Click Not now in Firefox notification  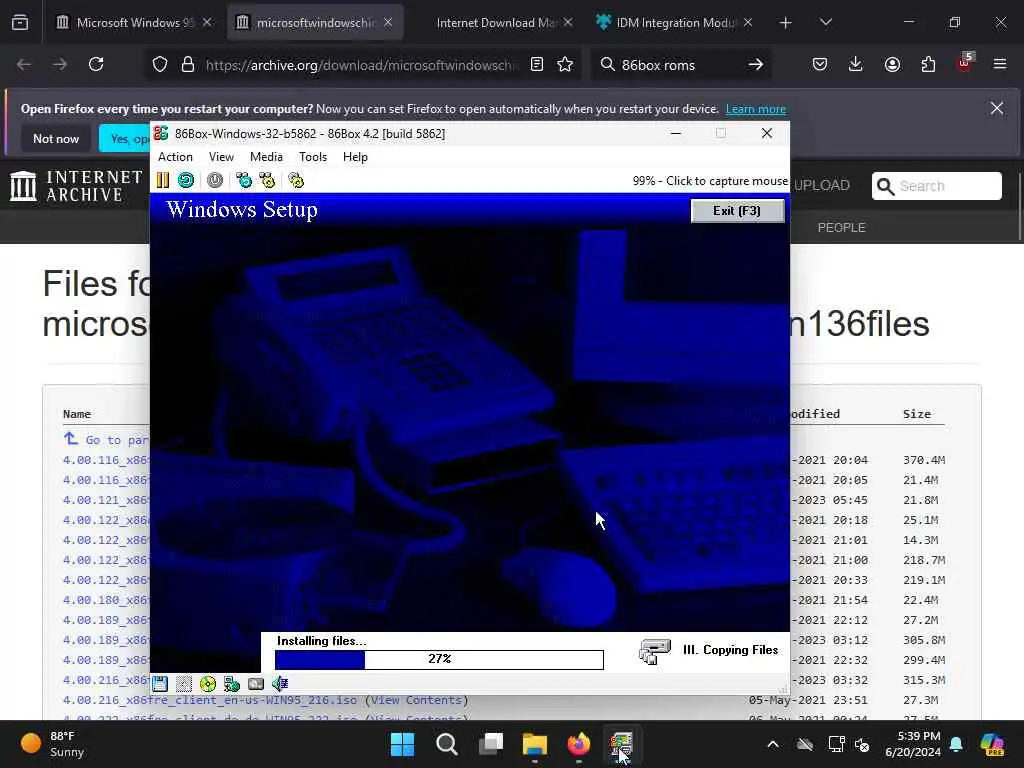(56, 138)
